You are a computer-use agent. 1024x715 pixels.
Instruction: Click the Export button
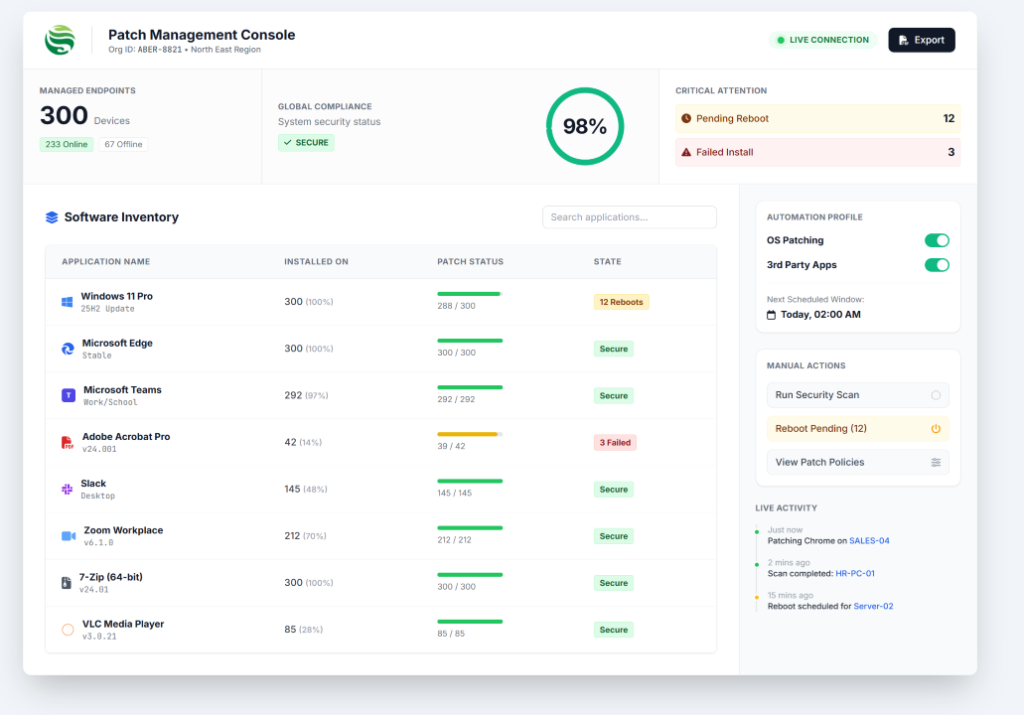(x=921, y=39)
